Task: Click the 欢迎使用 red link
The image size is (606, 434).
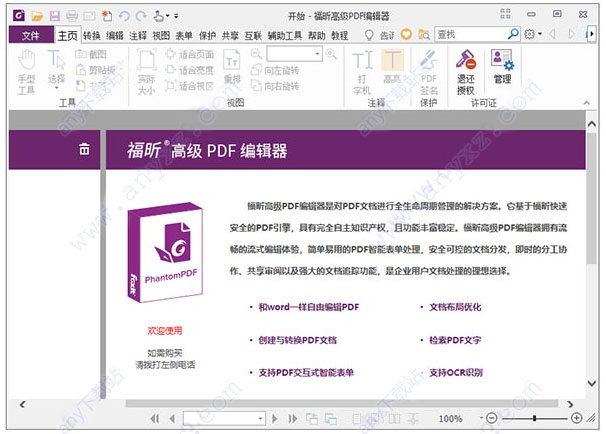Action: [165, 331]
